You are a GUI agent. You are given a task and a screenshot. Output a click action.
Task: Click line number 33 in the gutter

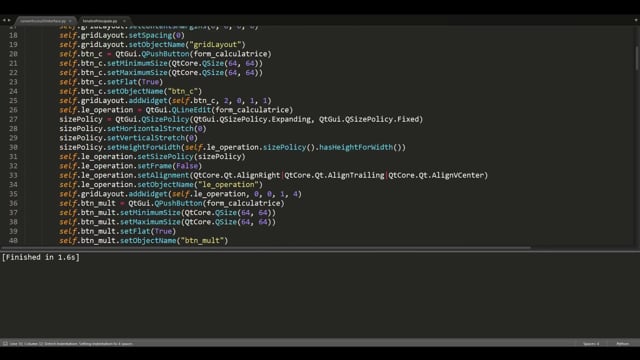pyautogui.click(x=13, y=175)
